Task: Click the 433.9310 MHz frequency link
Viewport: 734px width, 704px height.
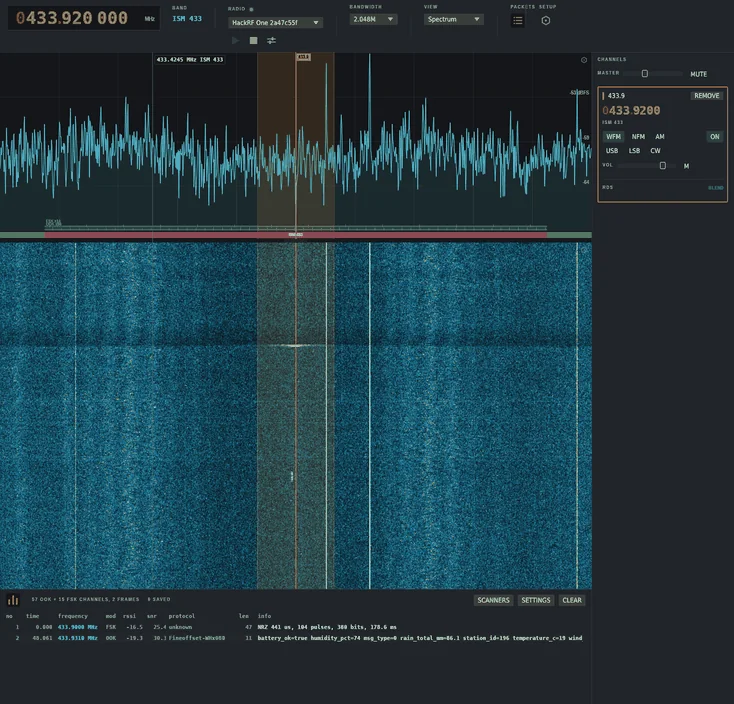Action: [x=78, y=638]
